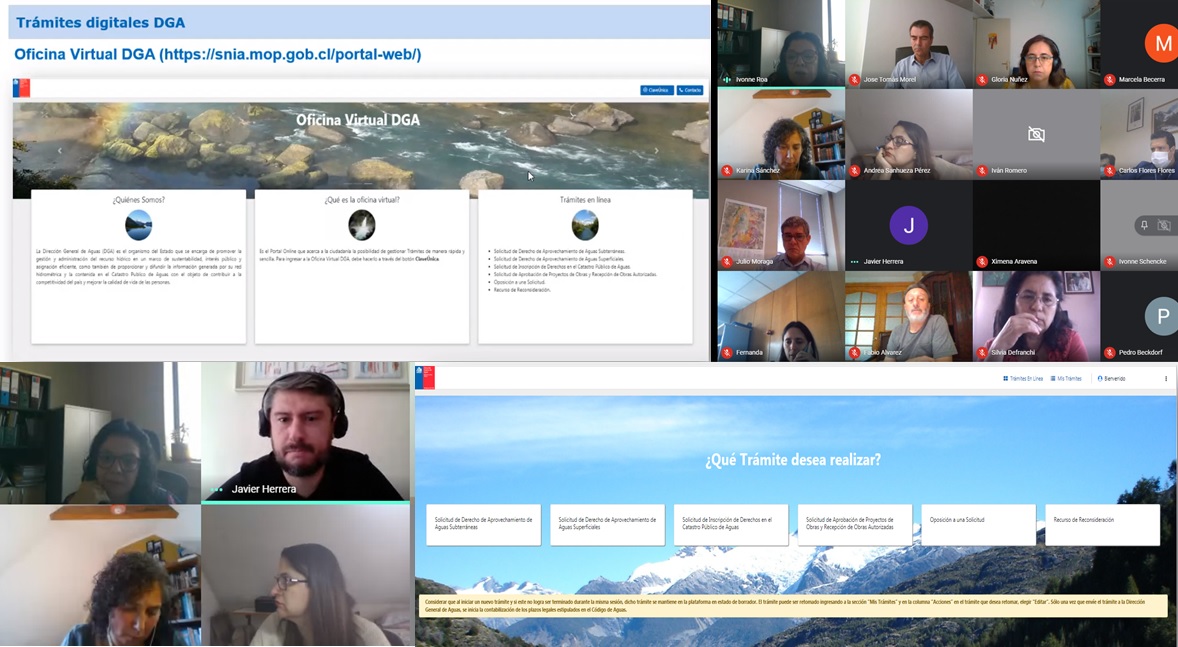This screenshot has width=1178, height=647.
Task: Click the Chile government logo in Oficina Virtual header
Action: pyautogui.click(x=22, y=88)
